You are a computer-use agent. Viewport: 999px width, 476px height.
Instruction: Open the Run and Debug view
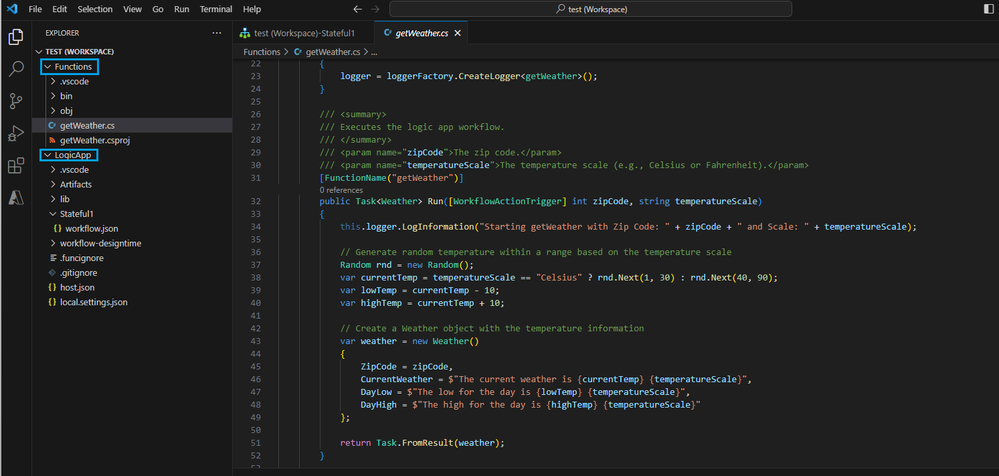[16, 133]
